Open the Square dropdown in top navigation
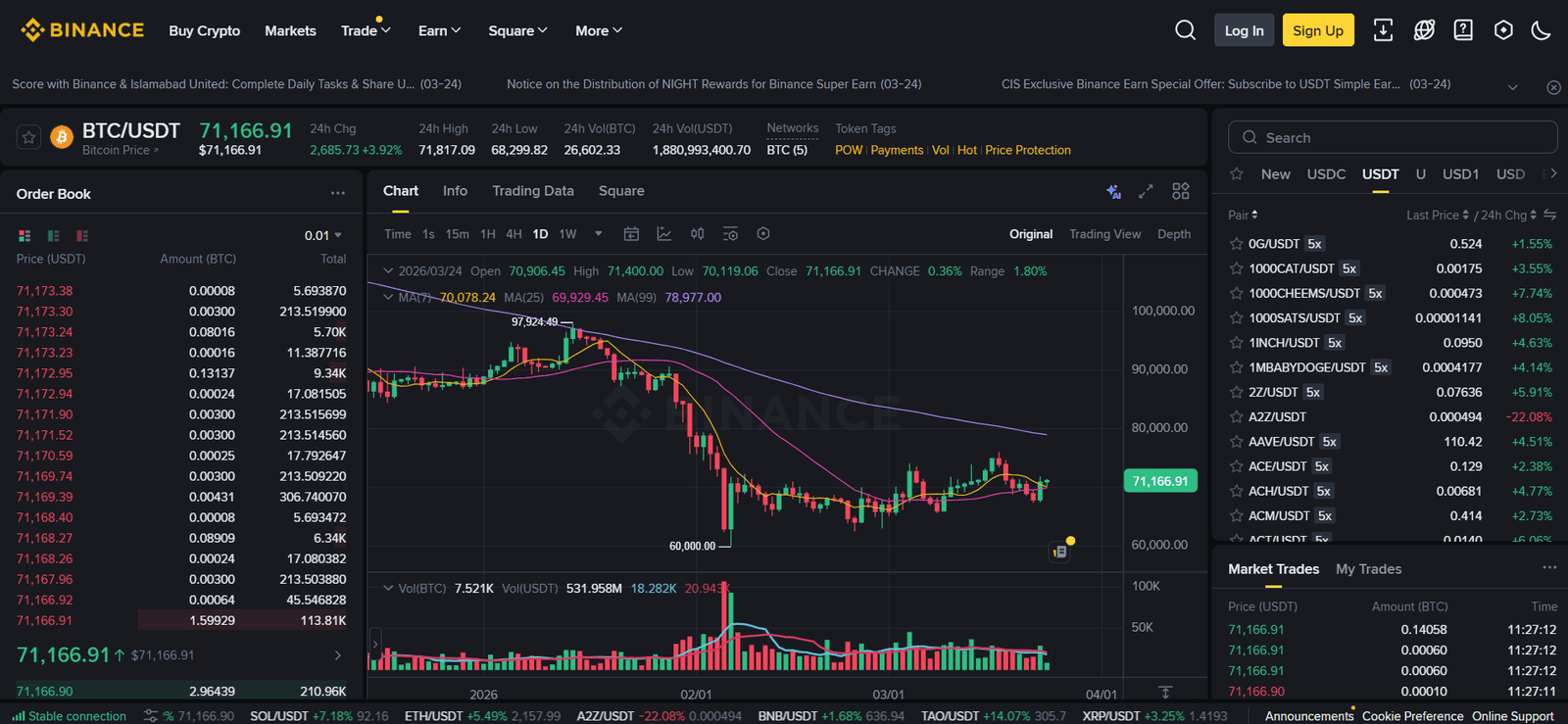 pyautogui.click(x=517, y=30)
